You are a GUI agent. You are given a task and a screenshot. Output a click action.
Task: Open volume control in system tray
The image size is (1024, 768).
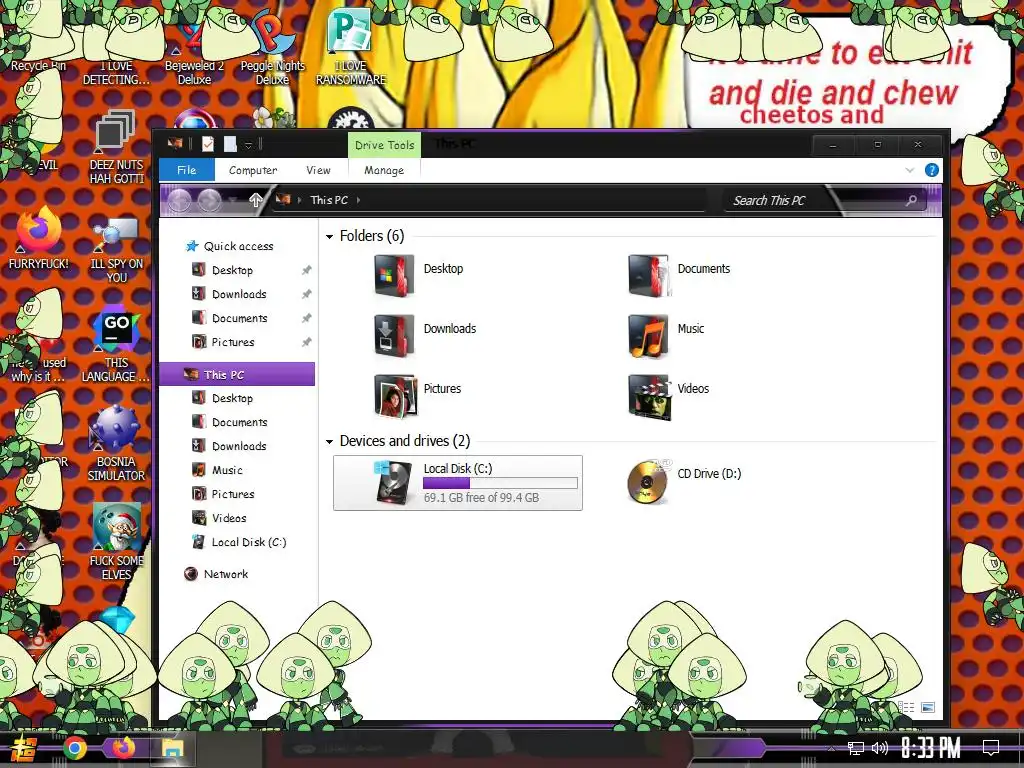880,748
